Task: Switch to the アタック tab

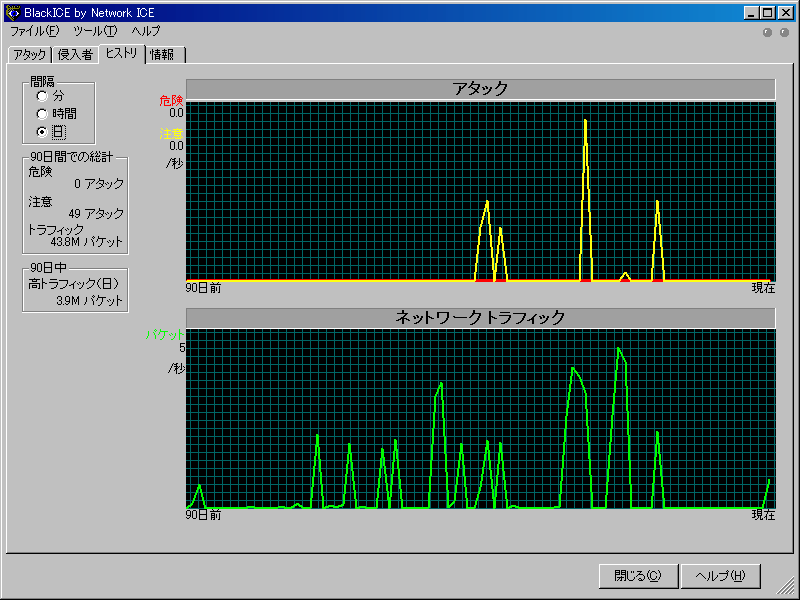Action: pos(30,55)
